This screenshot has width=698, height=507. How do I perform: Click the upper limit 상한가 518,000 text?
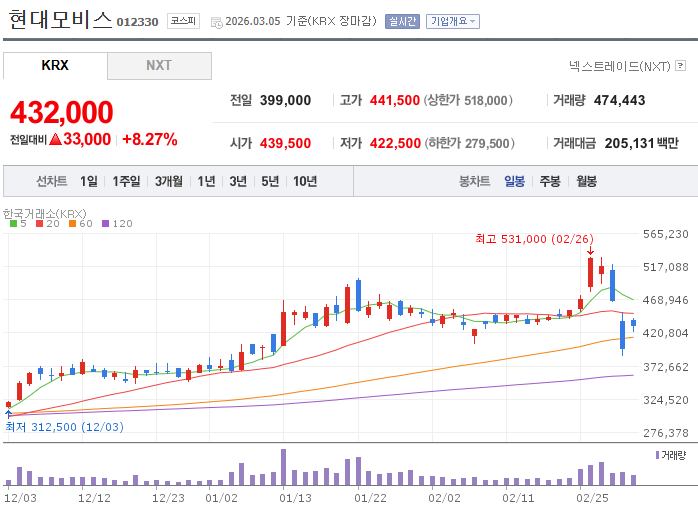pyautogui.click(x=468, y=100)
